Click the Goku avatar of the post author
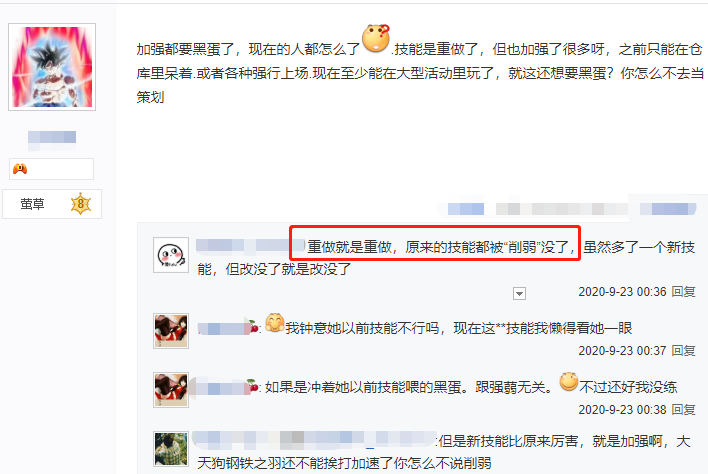The height and width of the screenshot is (474, 708). click(52, 67)
